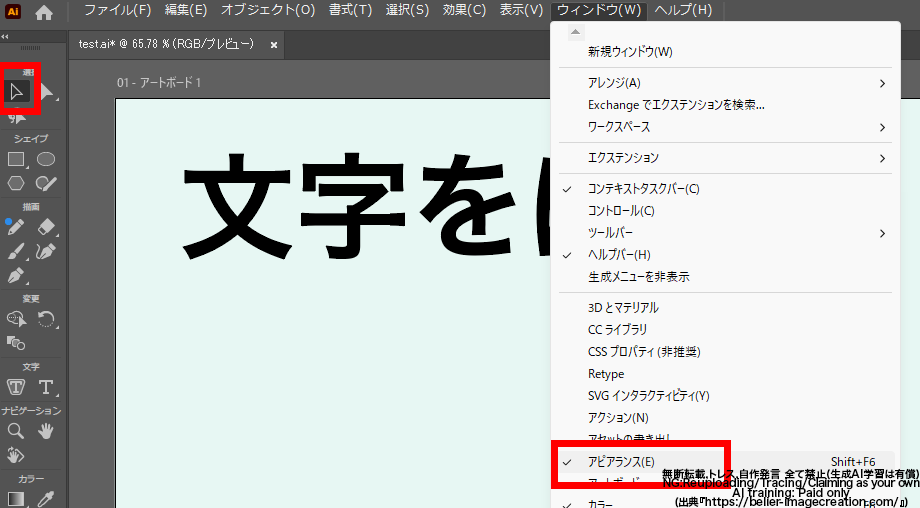Image resolution: width=920 pixels, height=508 pixels.
Task: Open the 書式(T) menu
Action: (350, 10)
